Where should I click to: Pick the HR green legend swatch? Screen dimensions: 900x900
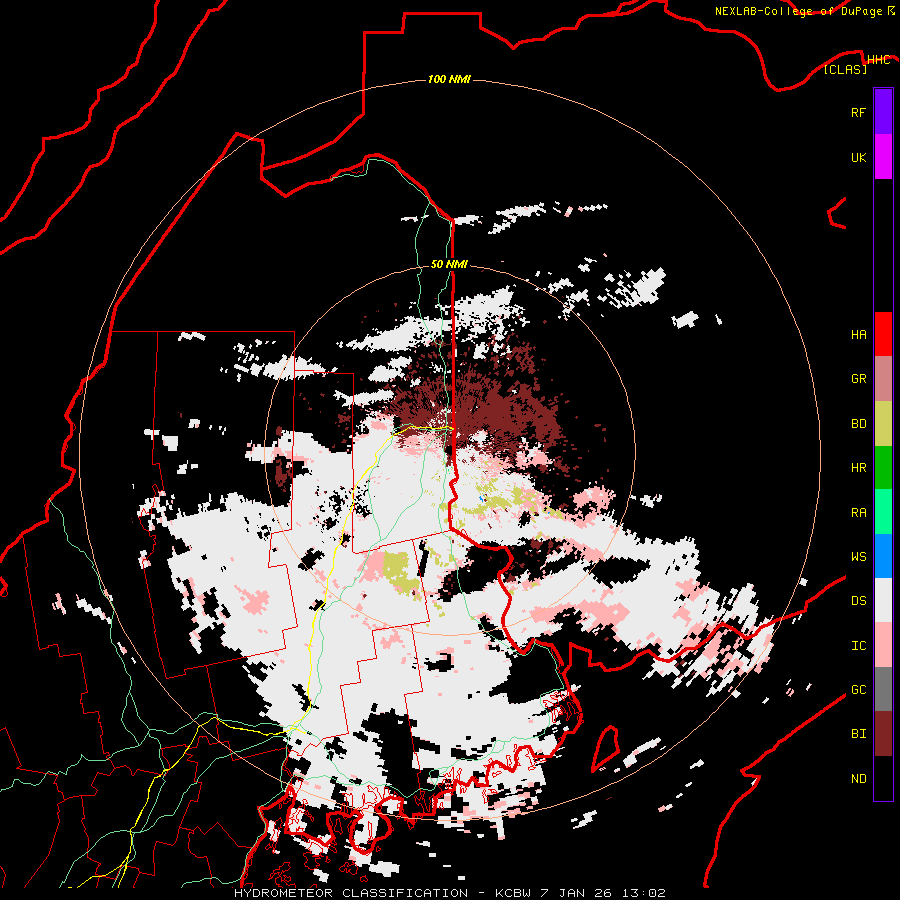click(x=883, y=468)
